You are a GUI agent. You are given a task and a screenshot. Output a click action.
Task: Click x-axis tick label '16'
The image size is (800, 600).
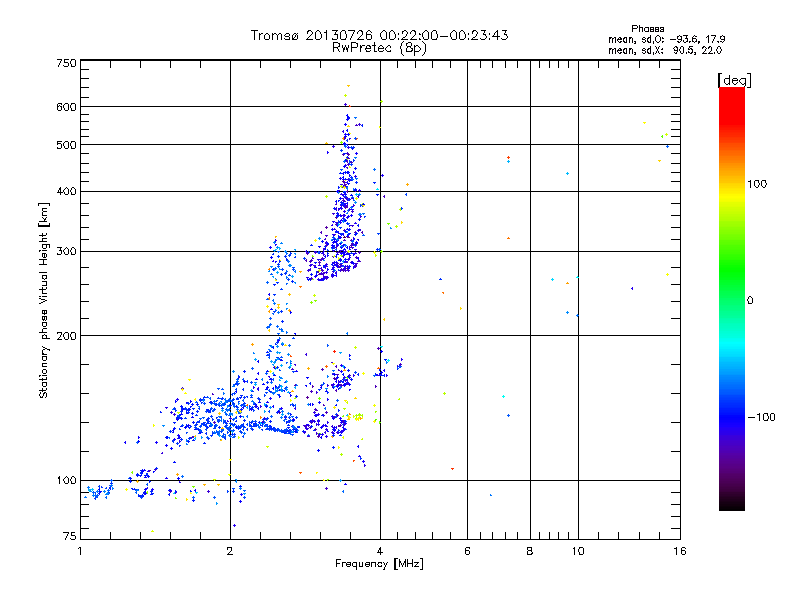pyautogui.click(x=680, y=551)
